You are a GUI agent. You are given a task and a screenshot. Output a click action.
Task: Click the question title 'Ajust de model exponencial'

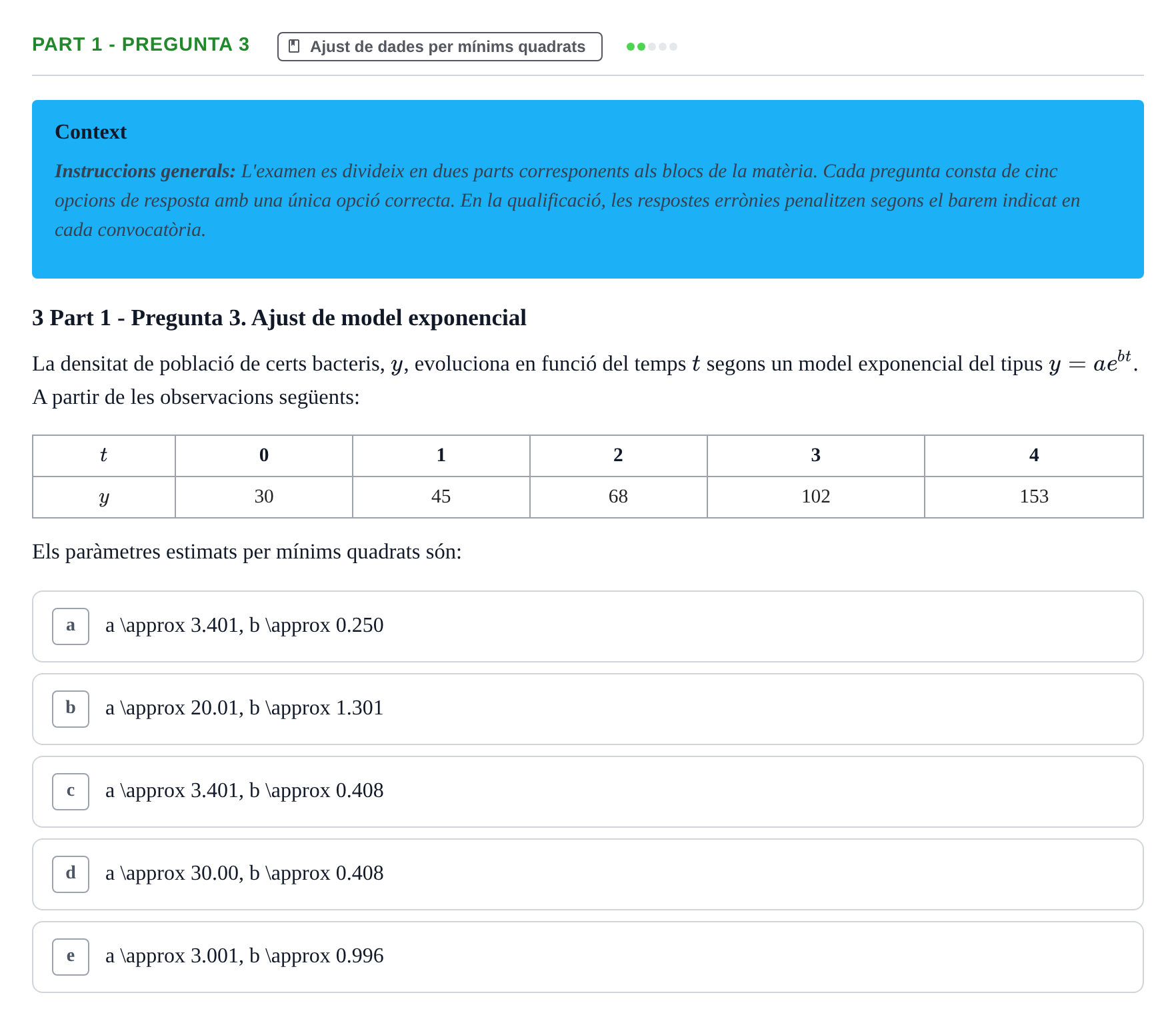pyautogui.click(x=389, y=318)
